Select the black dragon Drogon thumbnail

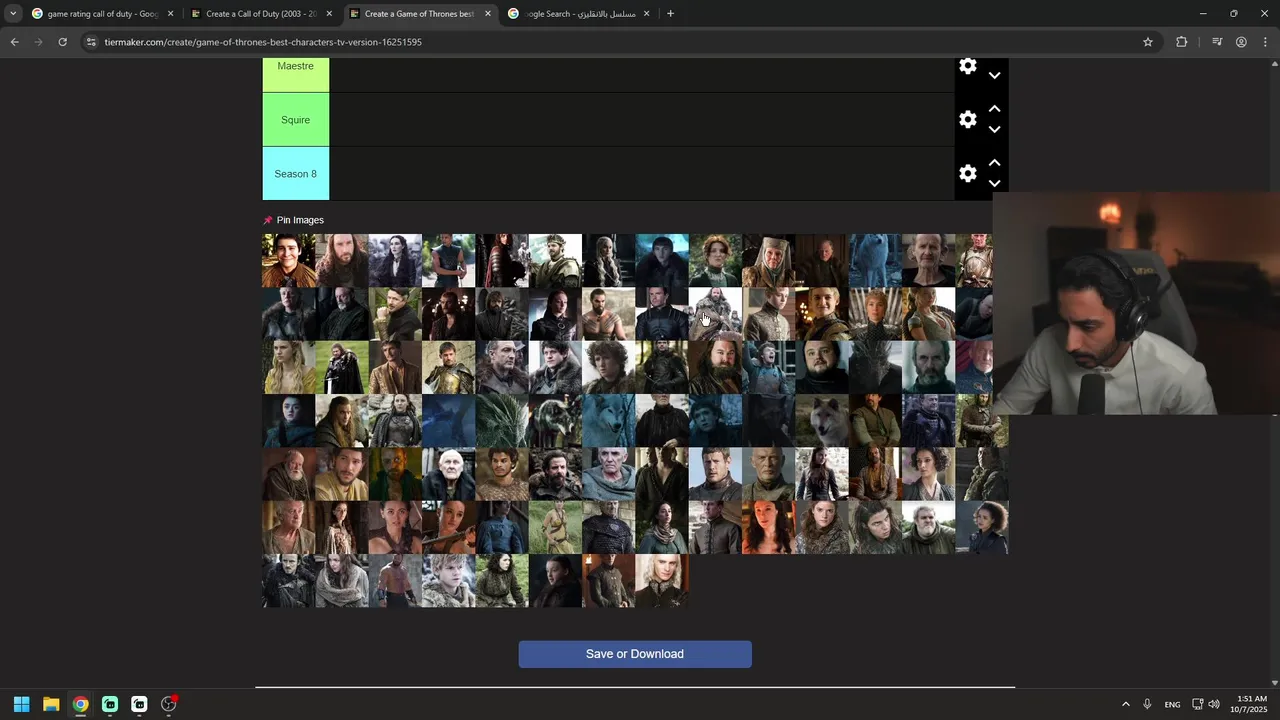point(875,367)
